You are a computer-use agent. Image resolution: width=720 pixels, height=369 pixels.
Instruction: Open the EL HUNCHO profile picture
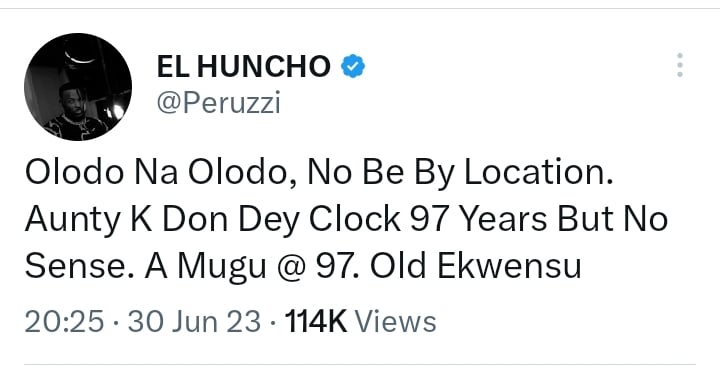pos(78,87)
